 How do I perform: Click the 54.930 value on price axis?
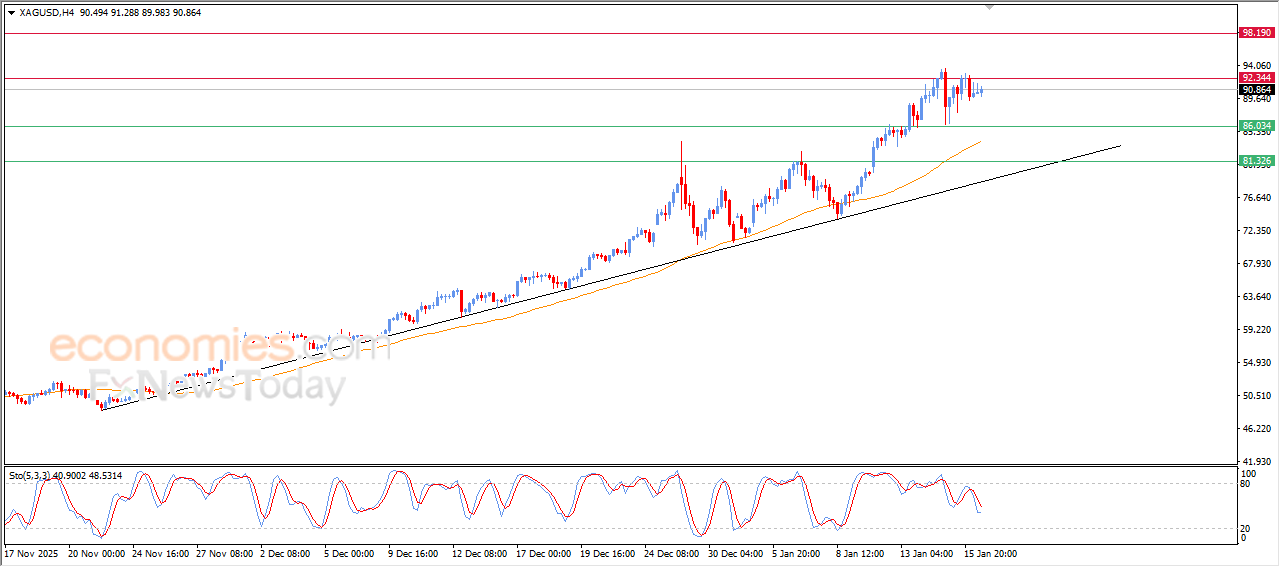(1256, 363)
